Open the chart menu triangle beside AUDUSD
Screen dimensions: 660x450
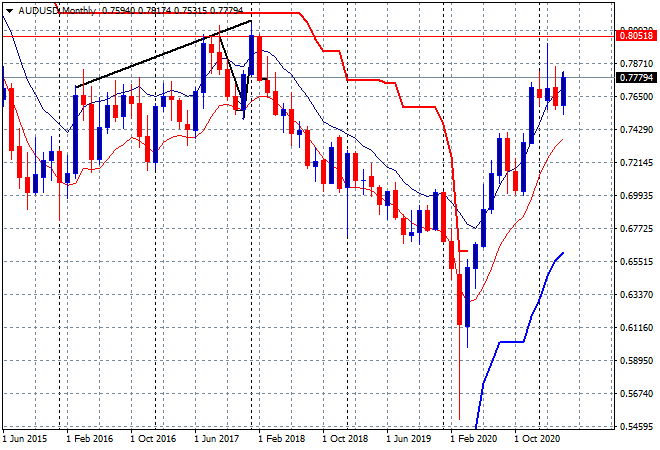click(x=10, y=11)
